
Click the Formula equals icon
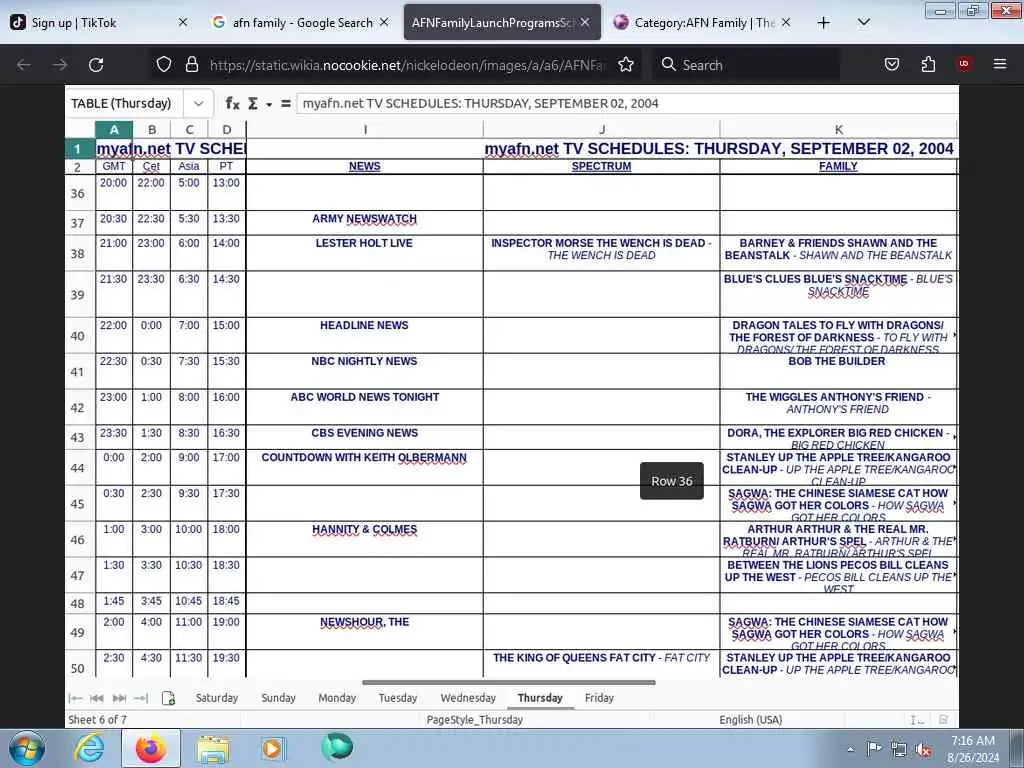(285, 103)
